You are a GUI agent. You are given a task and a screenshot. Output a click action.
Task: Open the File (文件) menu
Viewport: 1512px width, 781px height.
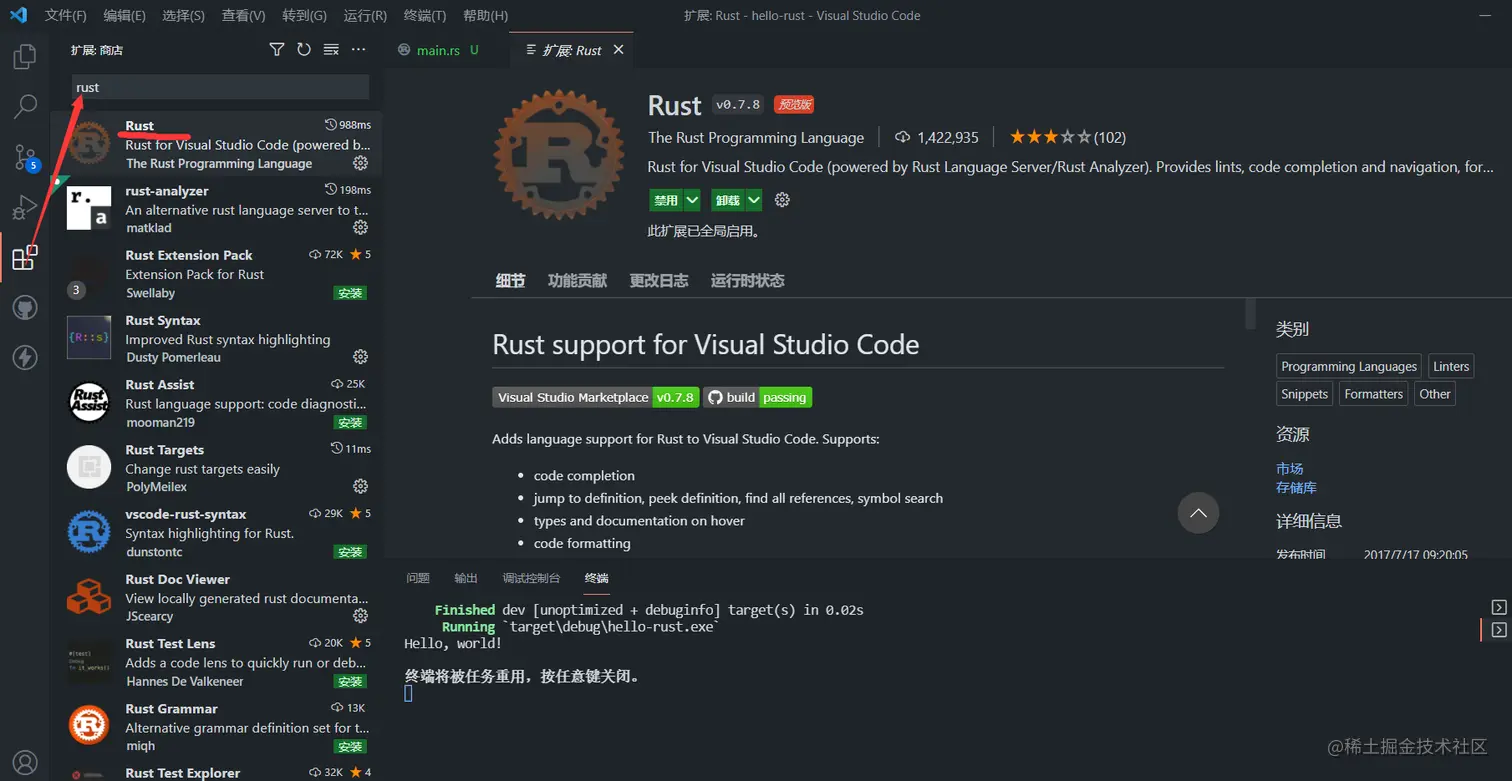[x=66, y=16]
